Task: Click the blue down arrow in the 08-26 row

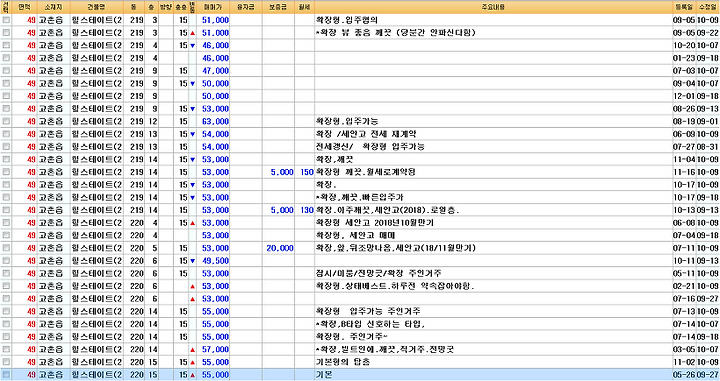Action: click(192, 109)
